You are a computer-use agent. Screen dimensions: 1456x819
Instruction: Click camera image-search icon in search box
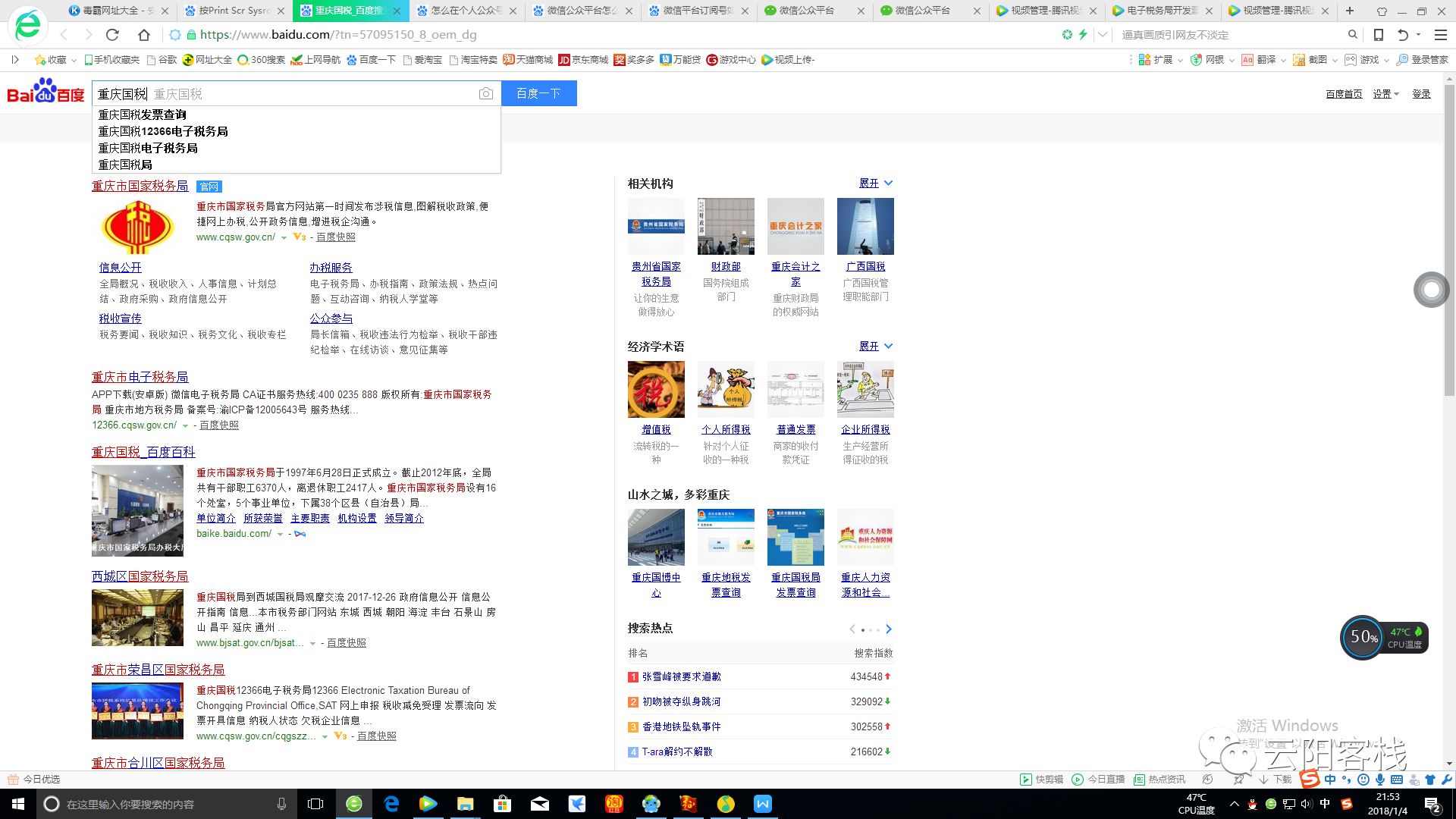pyautogui.click(x=485, y=94)
